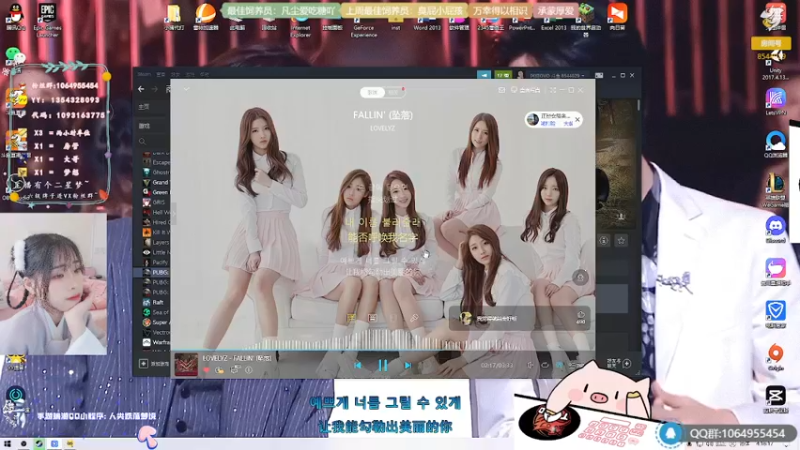Select the first lyrics view tab in pill switcher

point(372,92)
